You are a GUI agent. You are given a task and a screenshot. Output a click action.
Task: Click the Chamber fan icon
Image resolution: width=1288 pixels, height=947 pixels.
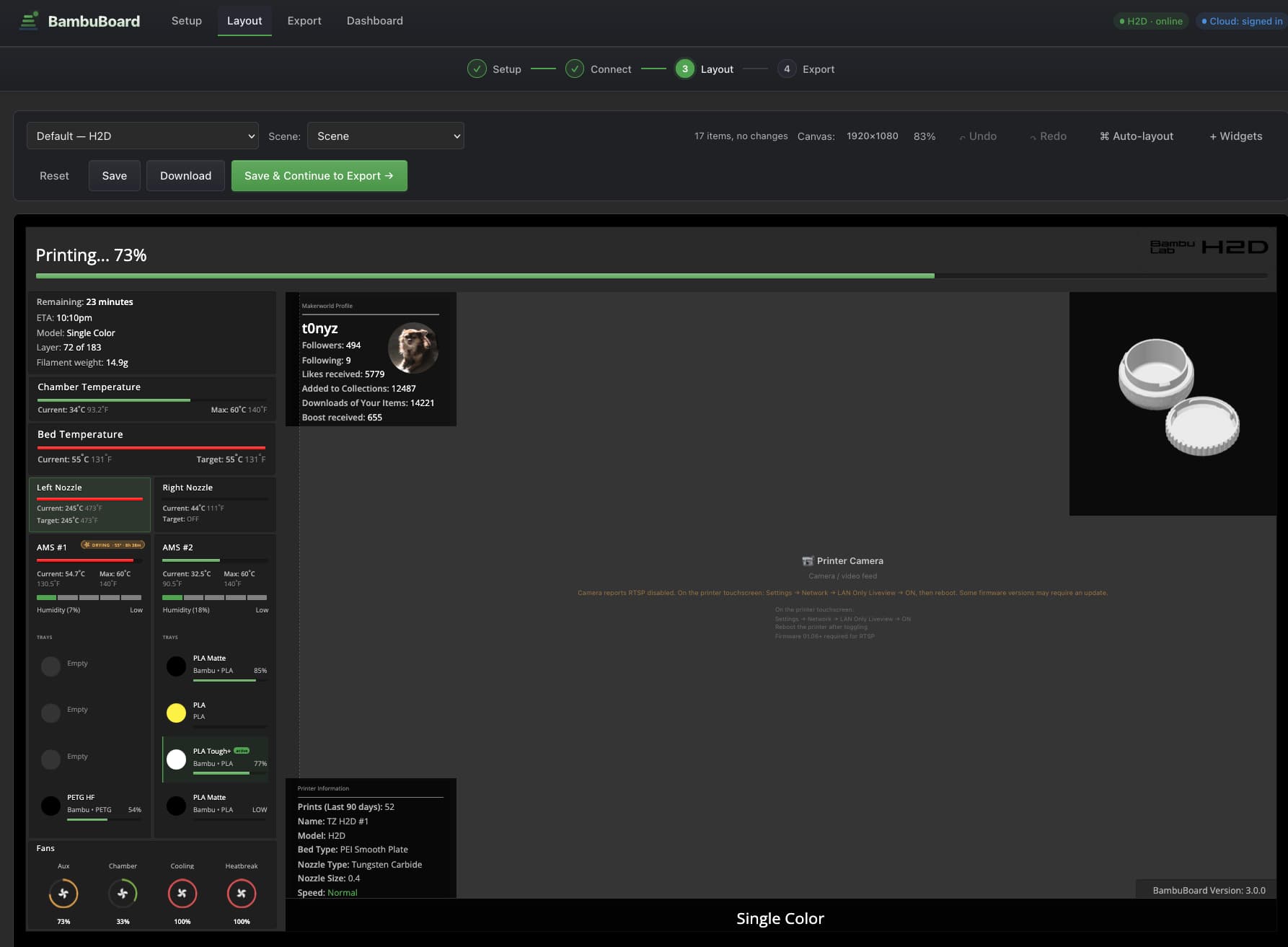click(123, 894)
